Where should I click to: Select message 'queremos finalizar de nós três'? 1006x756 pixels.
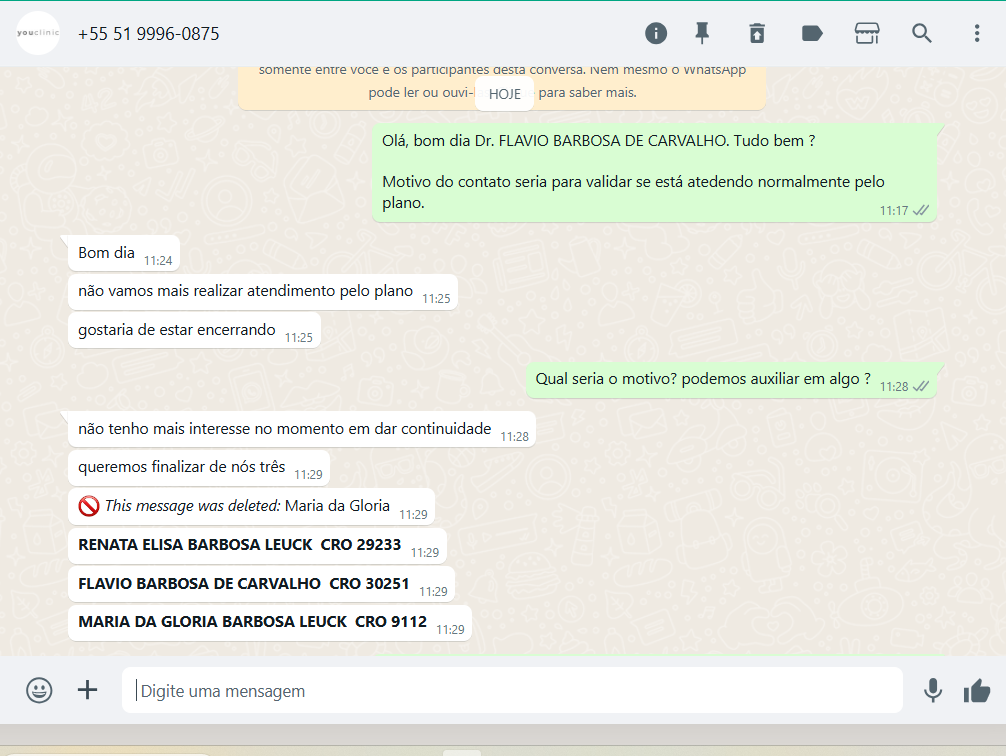coord(199,468)
